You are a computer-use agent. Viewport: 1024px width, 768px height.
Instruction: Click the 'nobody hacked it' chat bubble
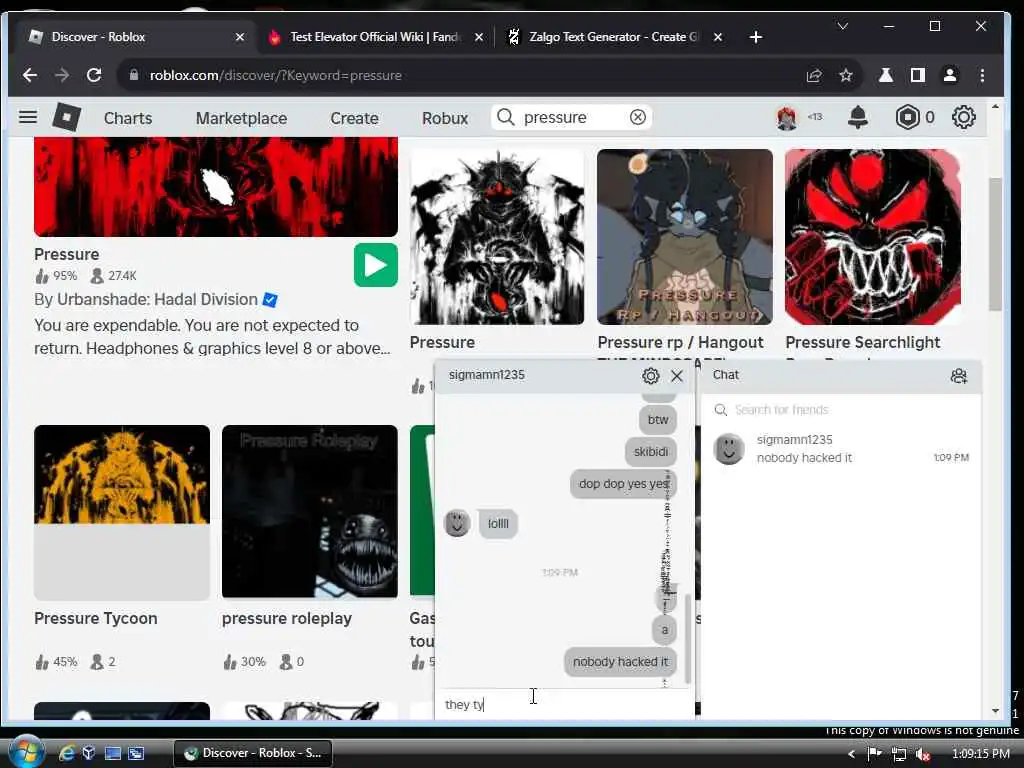click(x=620, y=662)
